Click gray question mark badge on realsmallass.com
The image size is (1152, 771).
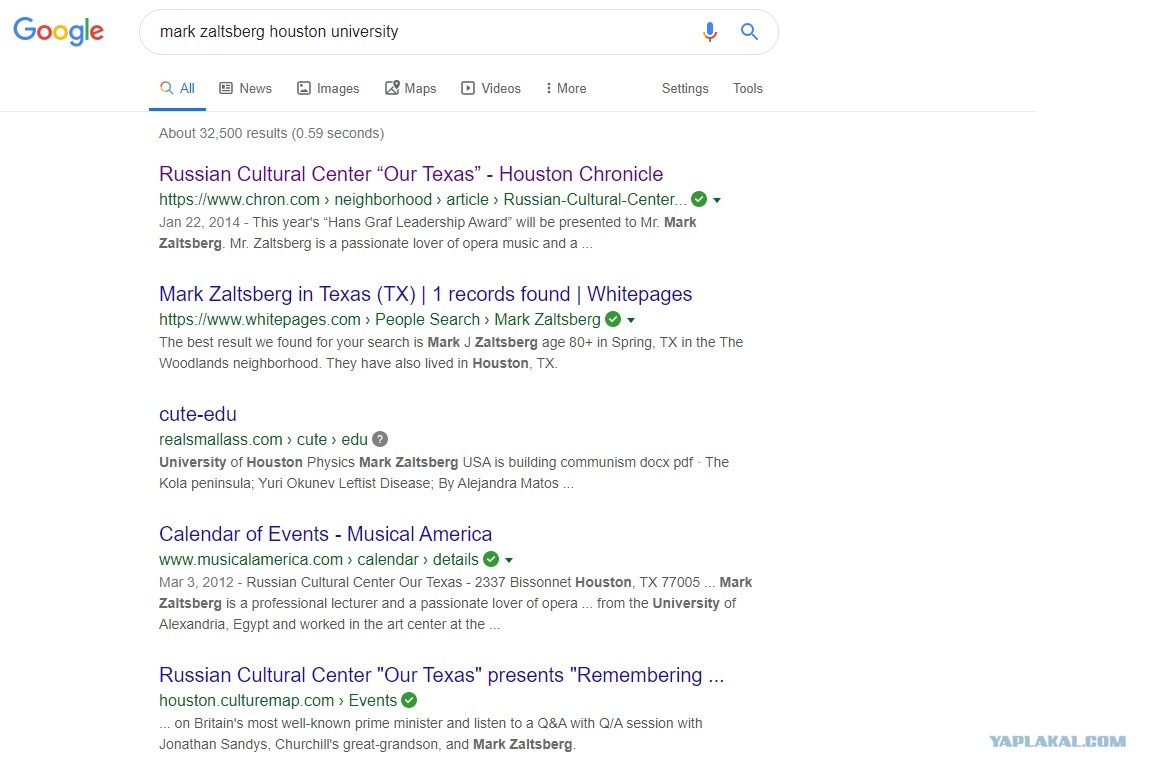click(x=380, y=439)
